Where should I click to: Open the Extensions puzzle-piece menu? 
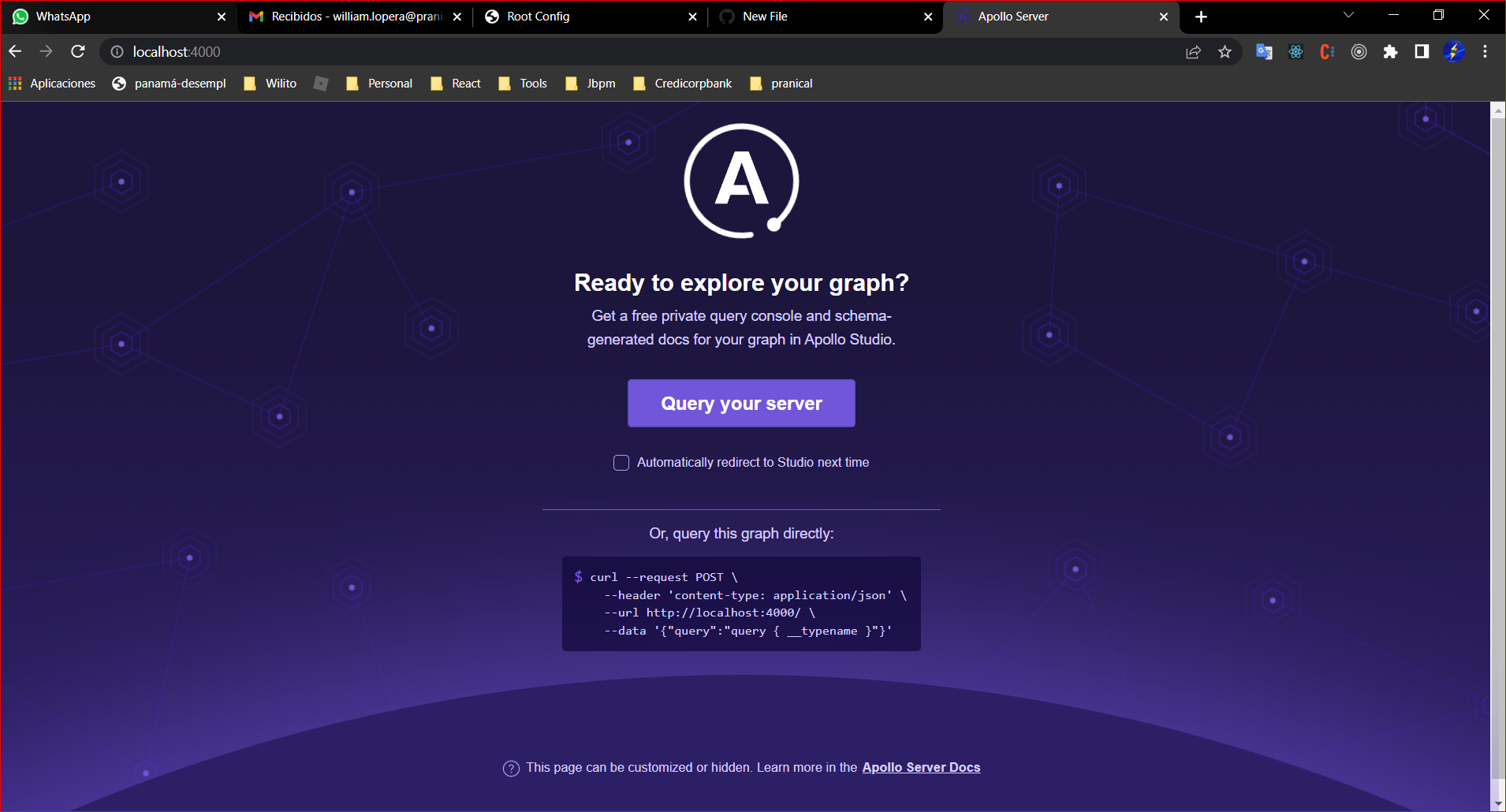[1390, 52]
